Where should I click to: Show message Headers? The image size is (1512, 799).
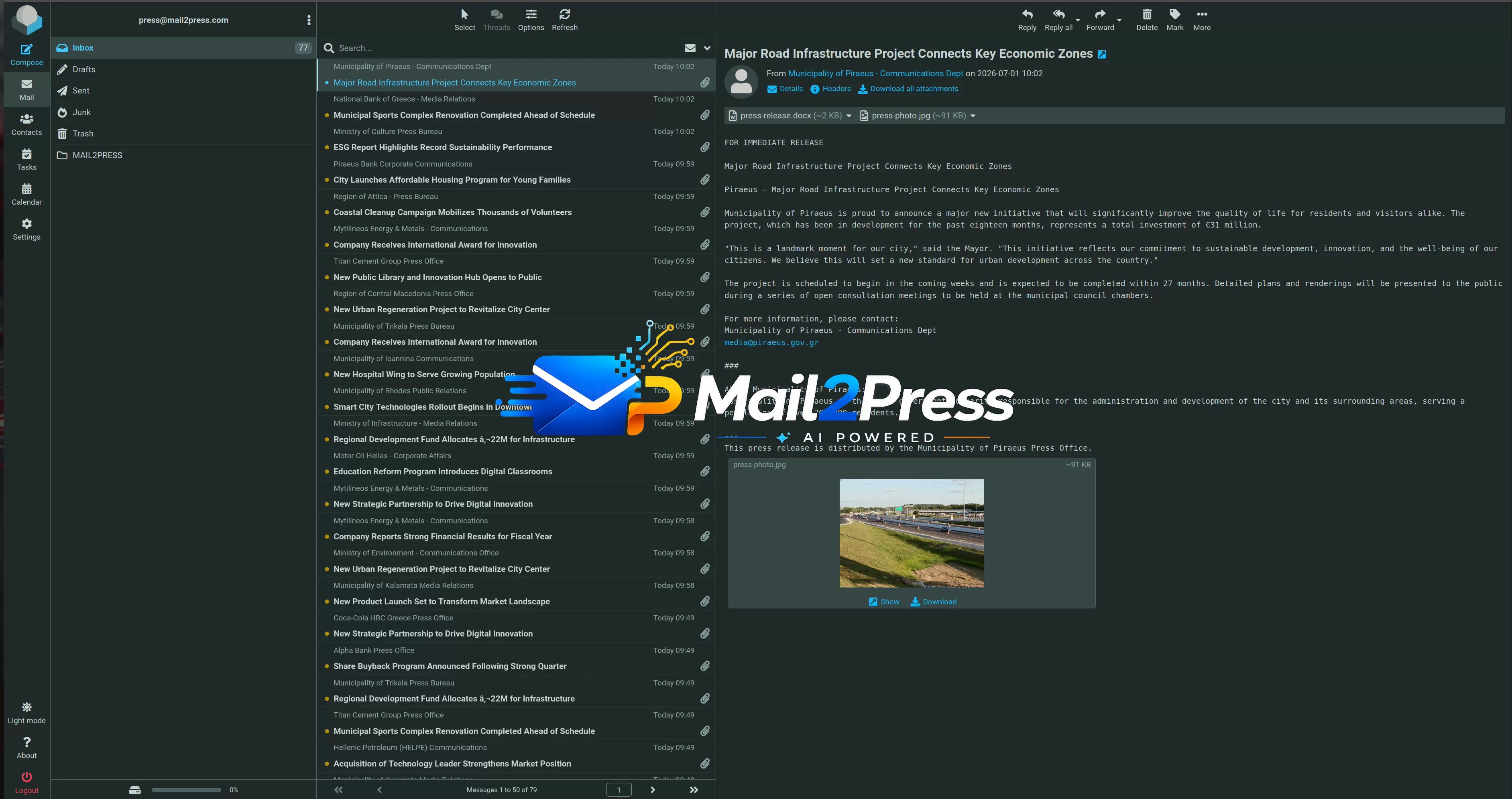click(x=830, y=89)
